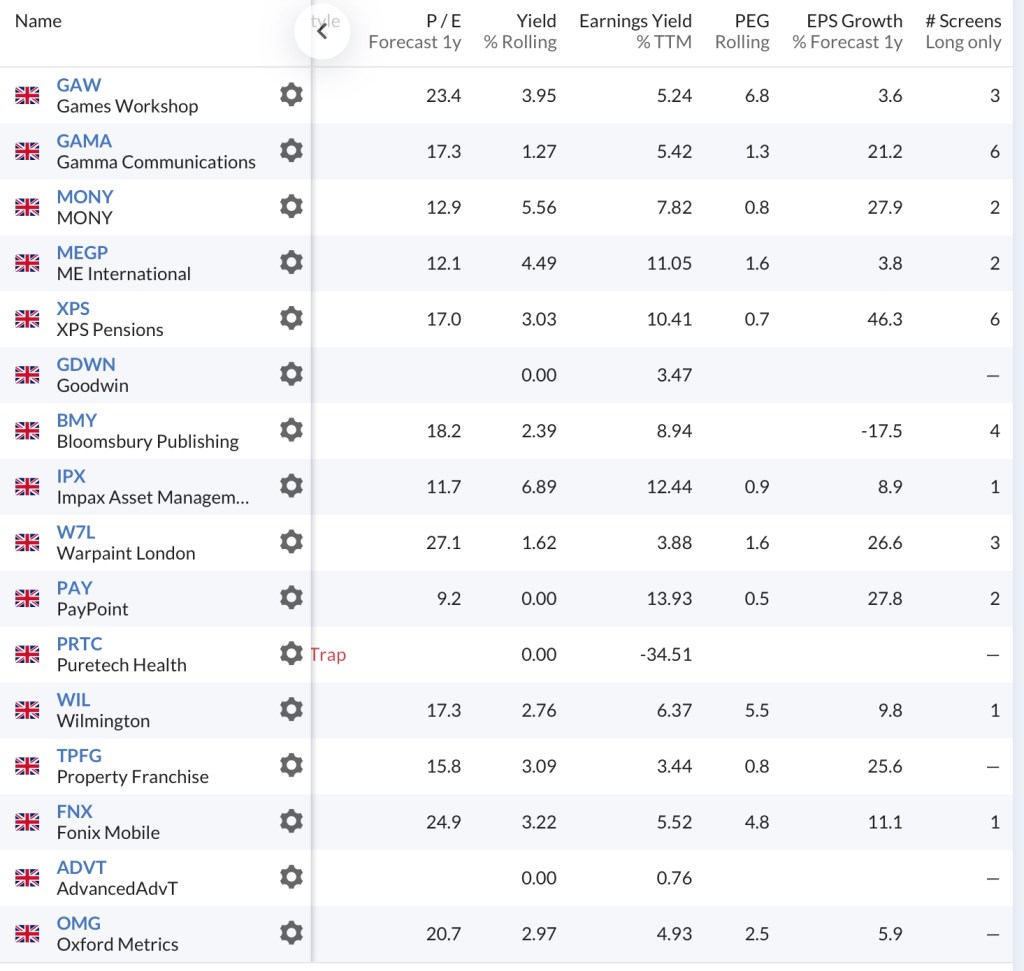Collapse the column panel with left chevron
Screen dimensions: 1024x971
click(x=321, y=31)
